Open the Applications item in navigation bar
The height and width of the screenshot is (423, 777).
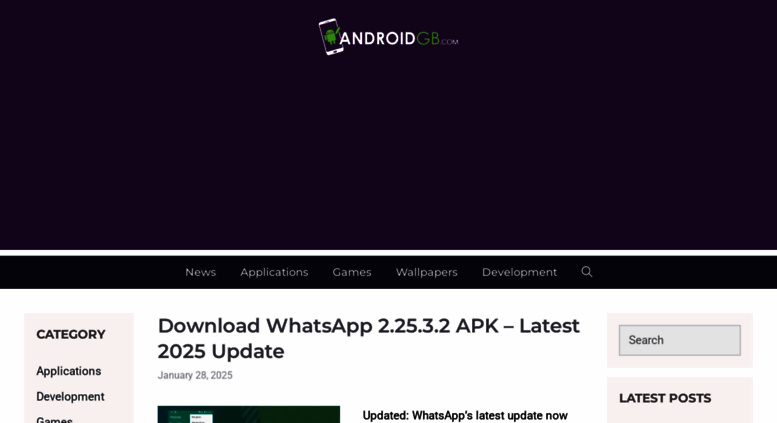coord(275,272)
